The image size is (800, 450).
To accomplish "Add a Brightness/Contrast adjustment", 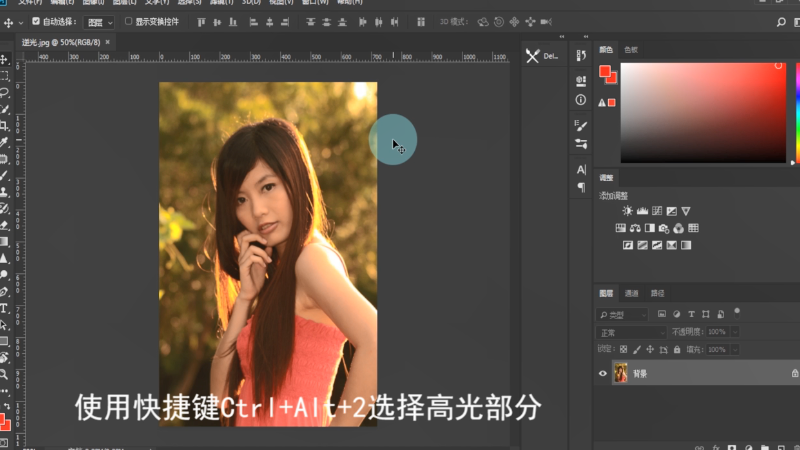I will tap(628, 211).
